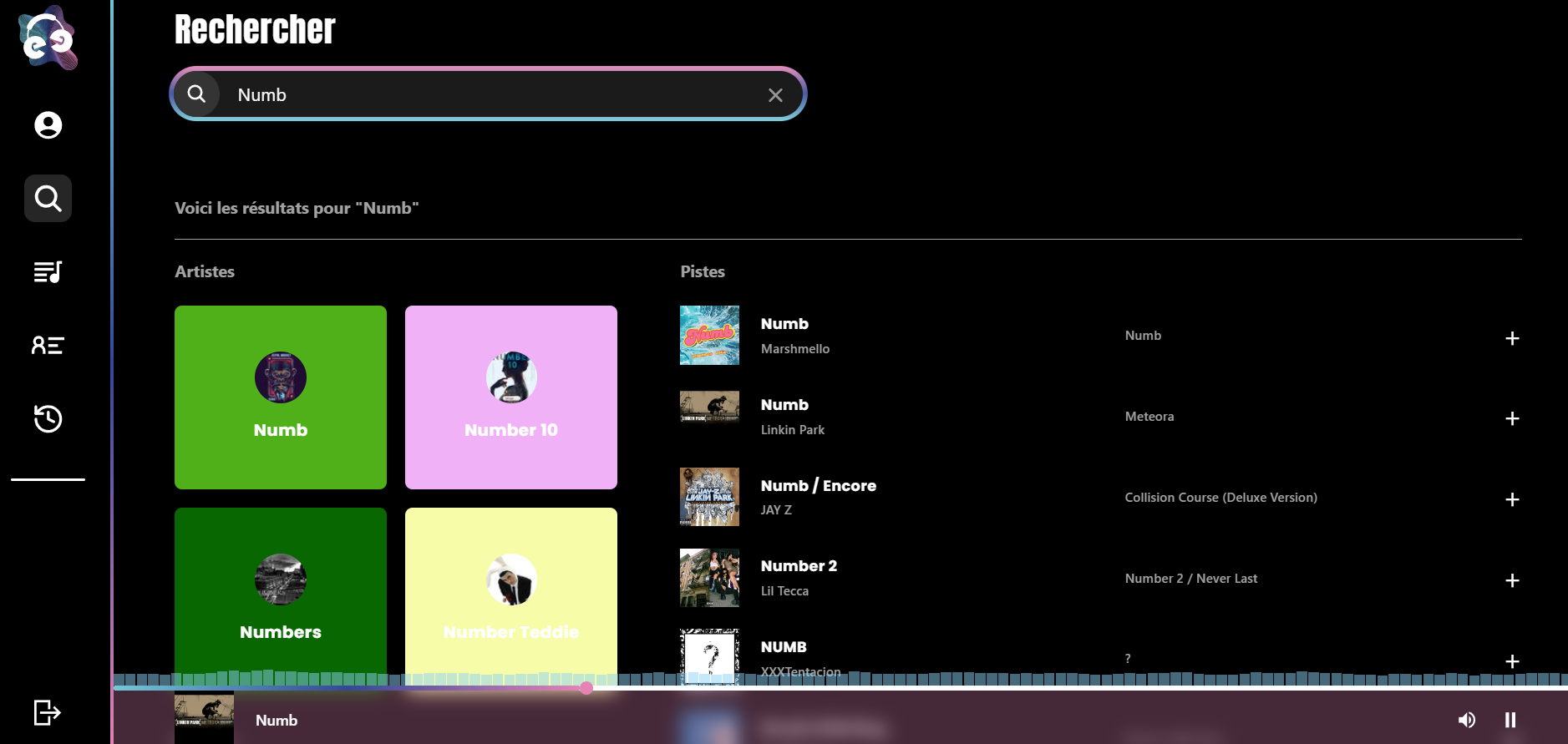Open the artists list icon in sidebar

coord(48,346)
